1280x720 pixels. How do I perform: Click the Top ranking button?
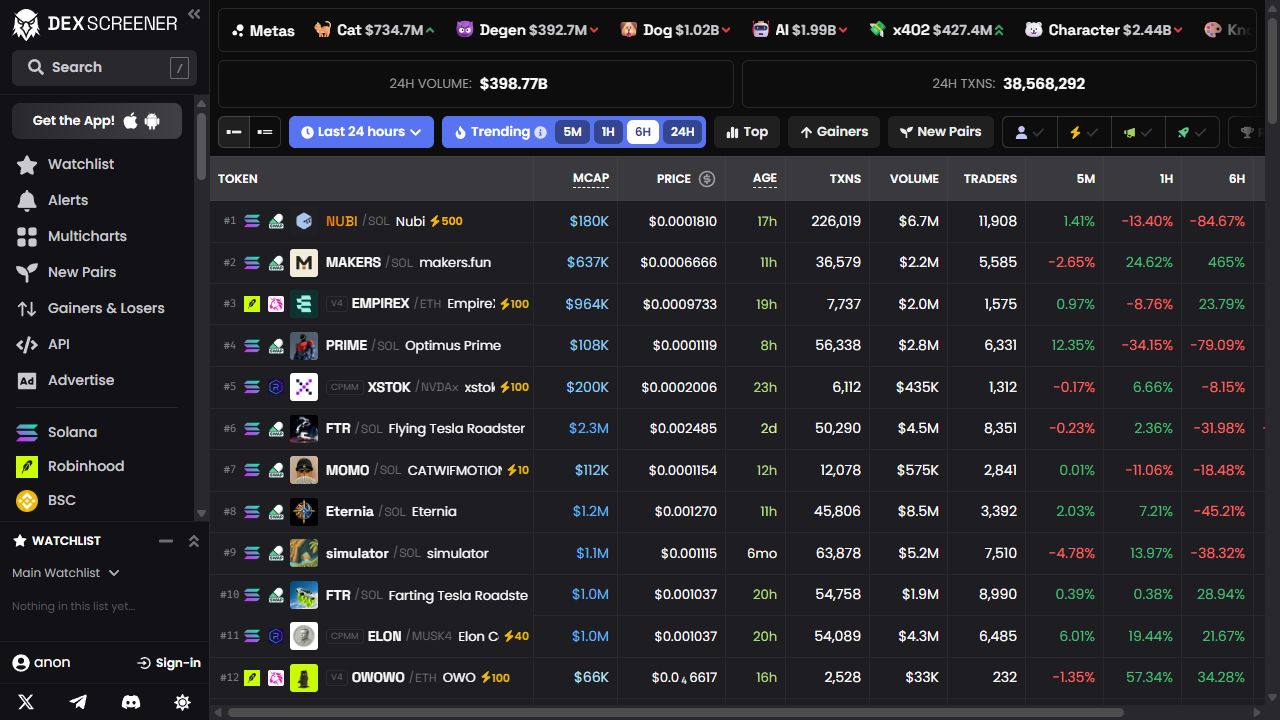tap(747, 132)
